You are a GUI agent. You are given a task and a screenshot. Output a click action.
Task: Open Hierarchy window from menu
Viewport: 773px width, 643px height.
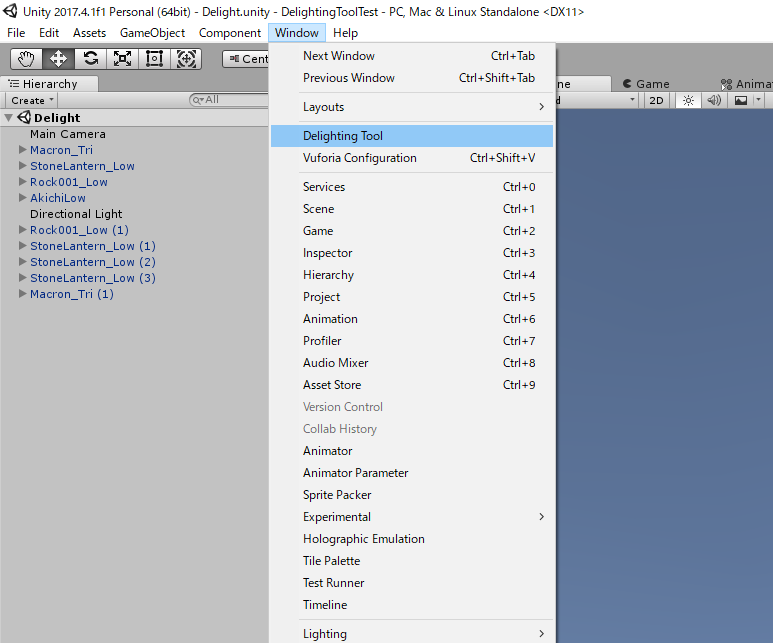(x=412, y=275)
